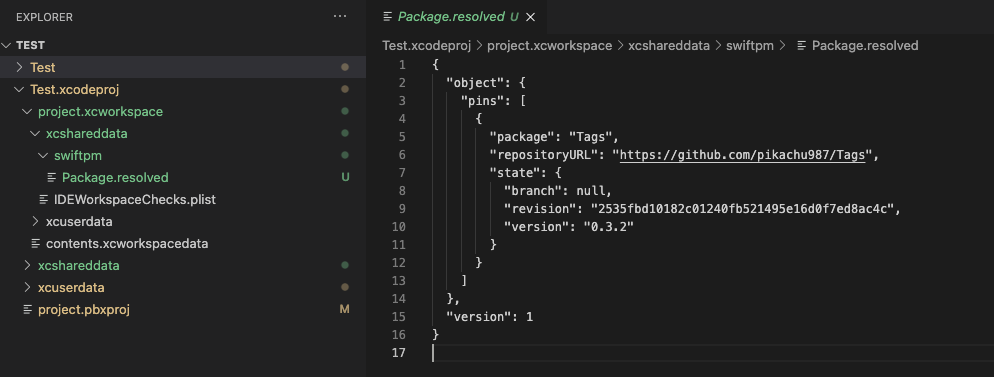Image resolution: width=994 pixels, height=377 pixels.
Task: Click the dot on yellow xcuserdata folder
Action: (x=345, y=288)
